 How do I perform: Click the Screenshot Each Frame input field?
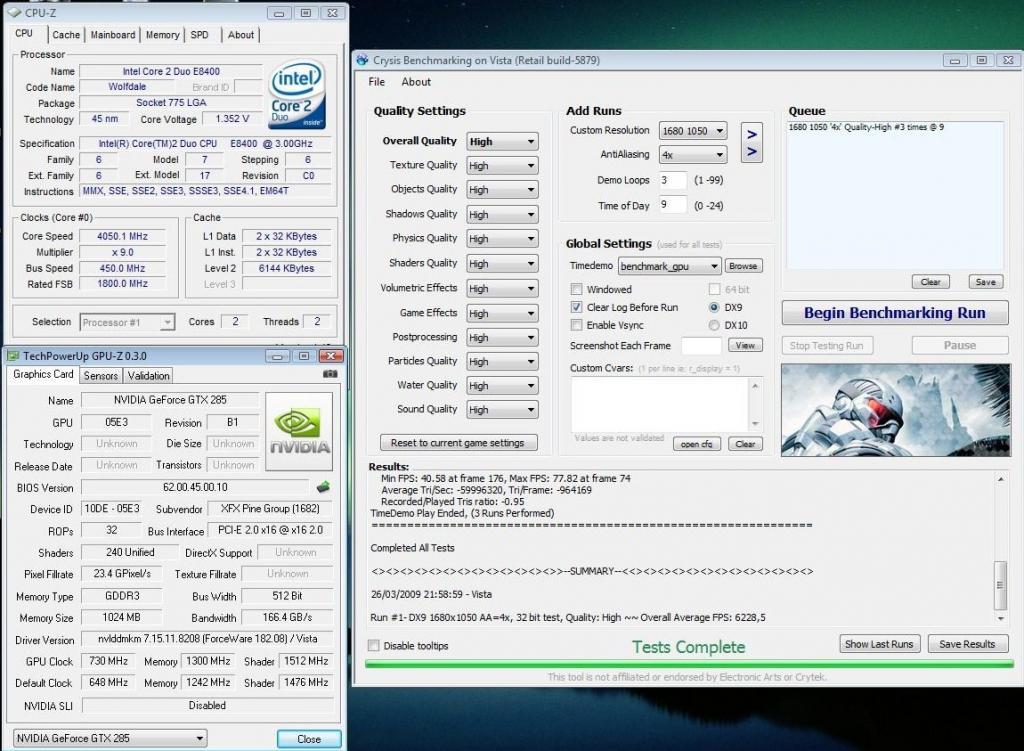(x=701, y=345)
